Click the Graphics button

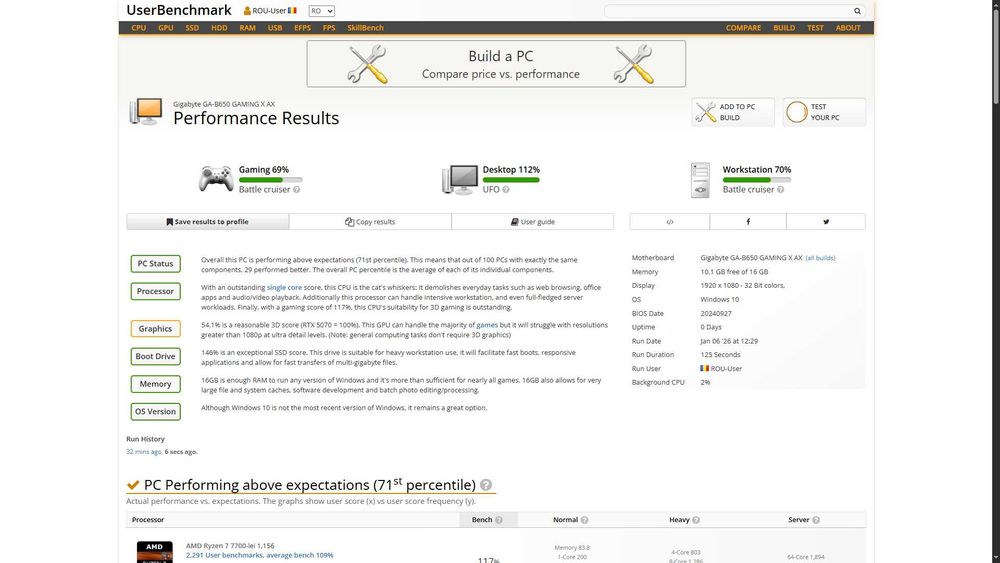(x=156, y=328)
